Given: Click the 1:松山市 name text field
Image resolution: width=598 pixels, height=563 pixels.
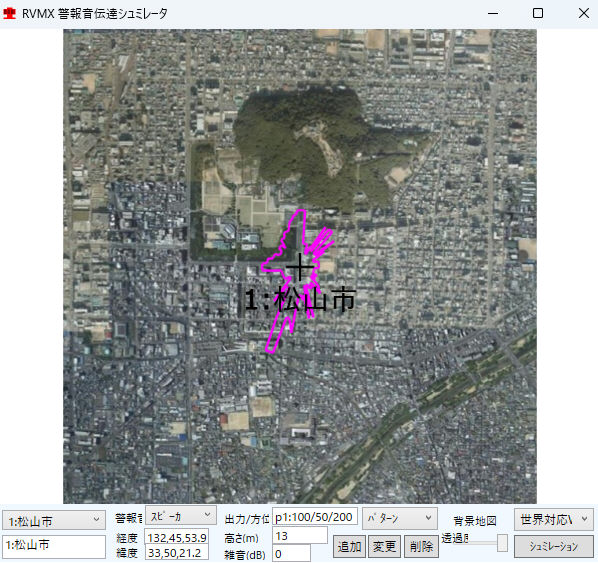Looking at the screenshot, I should [x=54, y=546].
